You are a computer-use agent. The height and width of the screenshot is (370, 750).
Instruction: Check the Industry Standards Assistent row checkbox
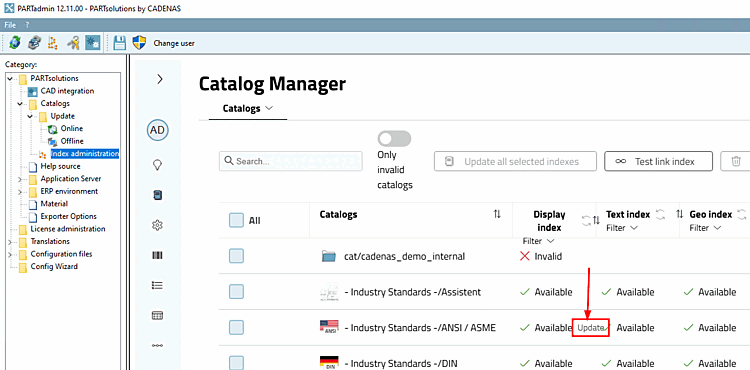[x=236, y=292]
